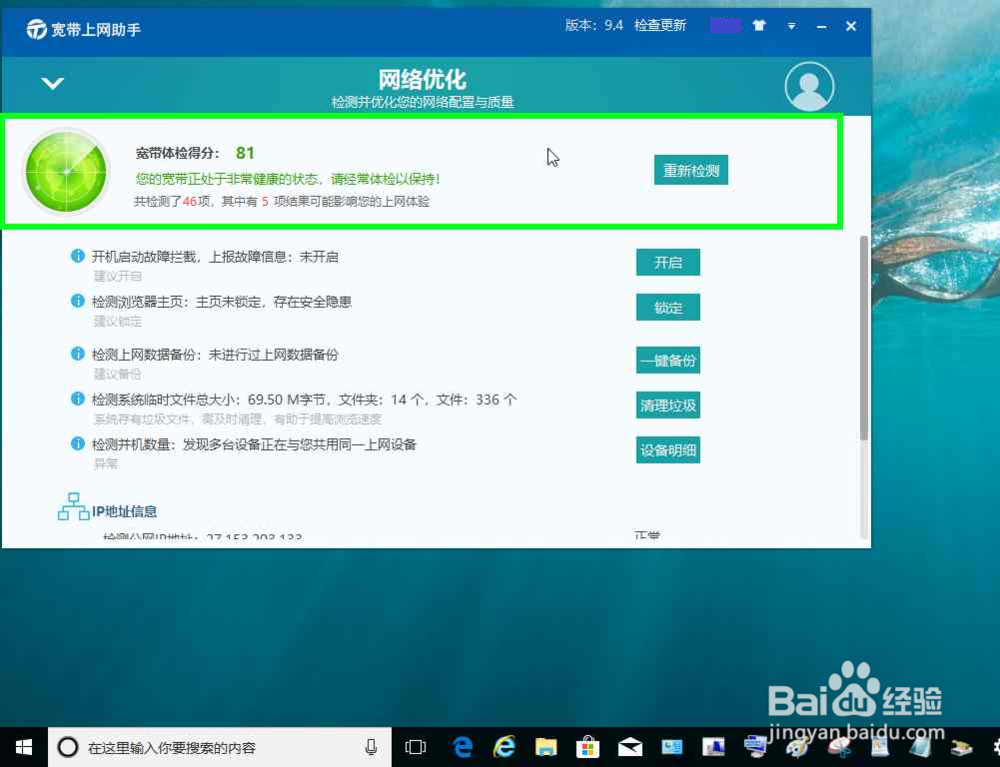This screenshot has height=767, width=1000.
Task: Click the Task View icon on taskbar
Action: coord(416,747)
